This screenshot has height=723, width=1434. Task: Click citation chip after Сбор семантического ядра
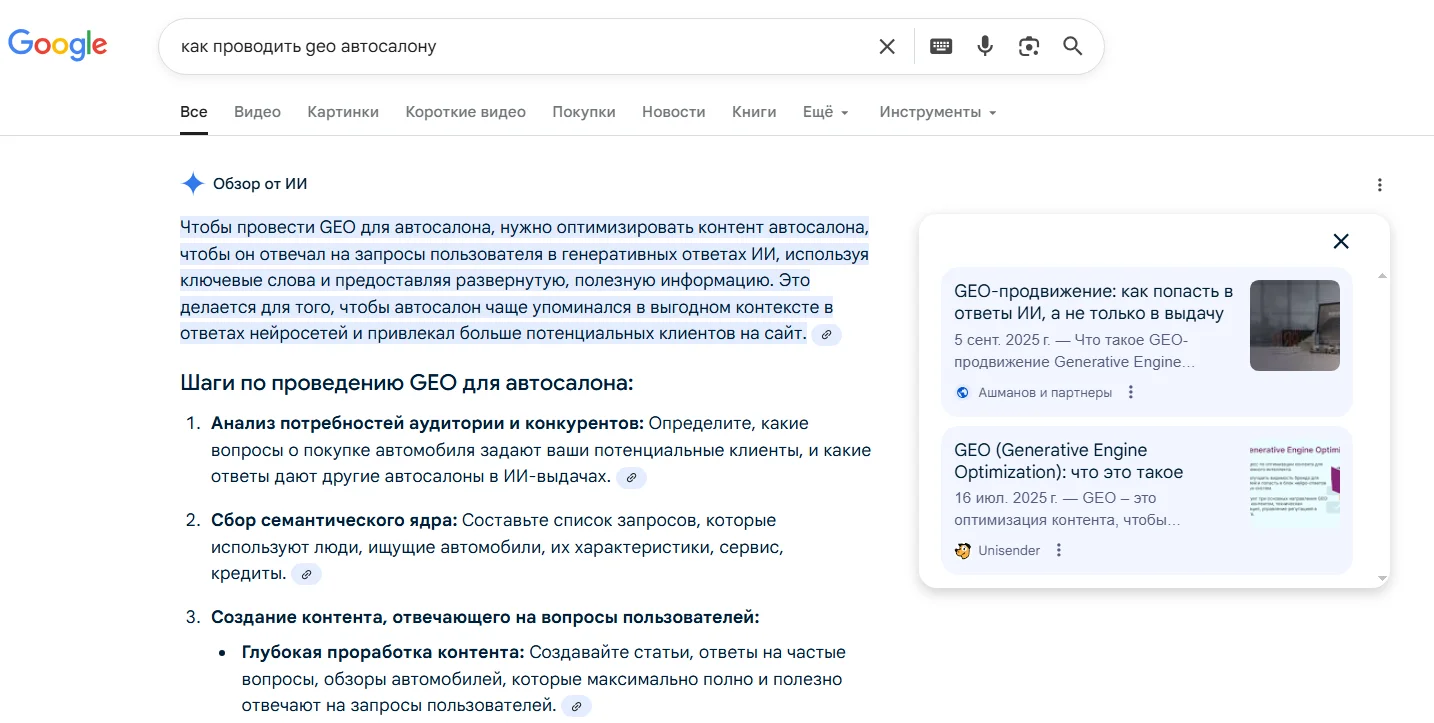306,573
